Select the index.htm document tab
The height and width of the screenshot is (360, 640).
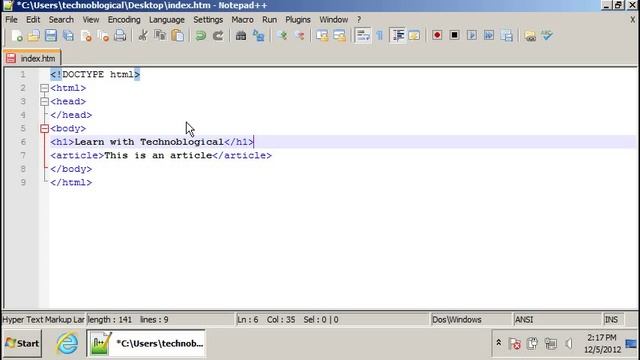32,58
